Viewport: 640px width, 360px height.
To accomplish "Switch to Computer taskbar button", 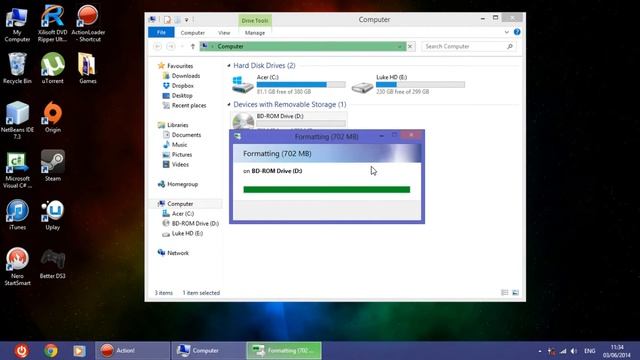I will tap(208, 351).
